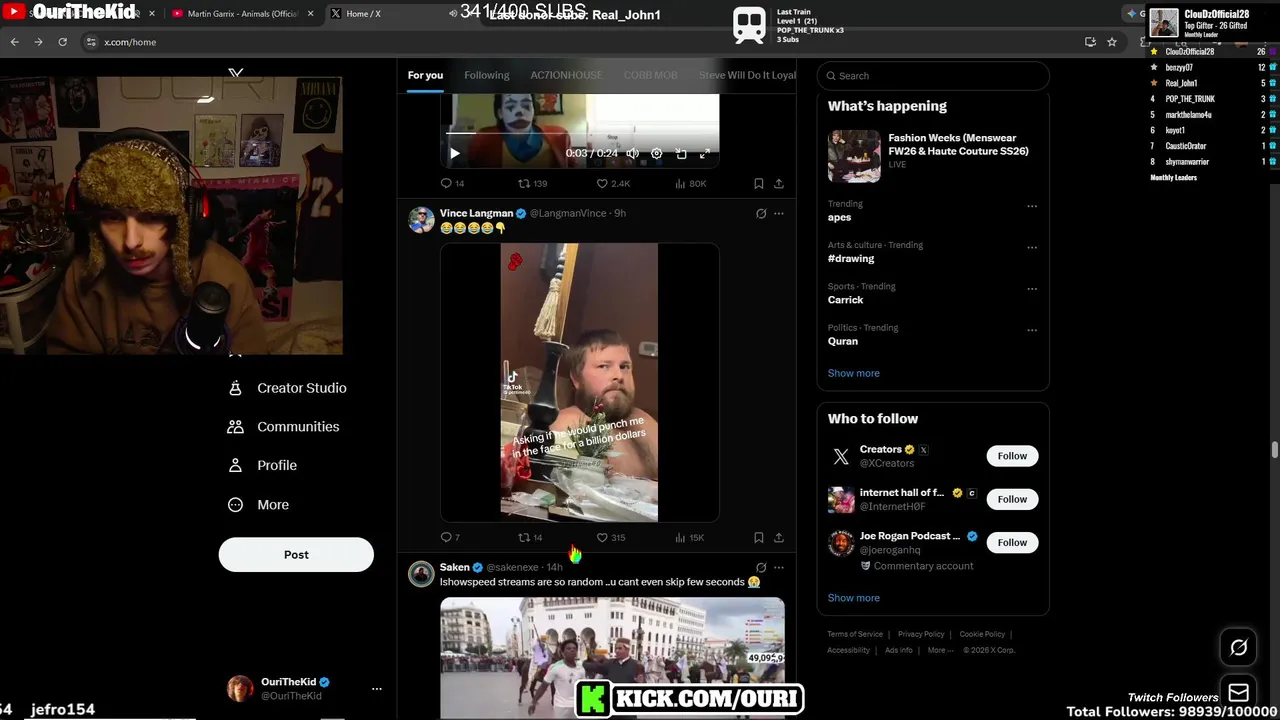Open options for trending apes

click(x=1032, y=206)
